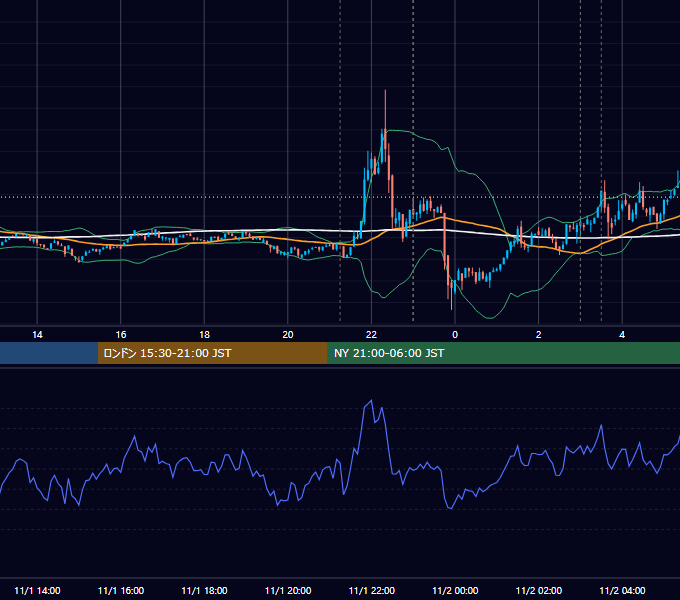Click the 11/1 18:00 time label
Image resolution: width=680 pixels, height=600 pixels.
click(x=204, y=590)
